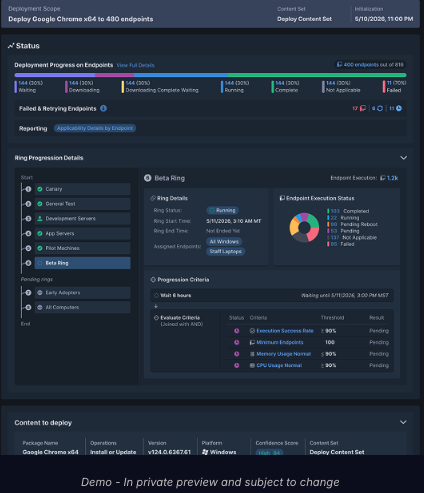Click the Staff Laptops endpoint group tag

pyautogui.click(x=226, y=251)
